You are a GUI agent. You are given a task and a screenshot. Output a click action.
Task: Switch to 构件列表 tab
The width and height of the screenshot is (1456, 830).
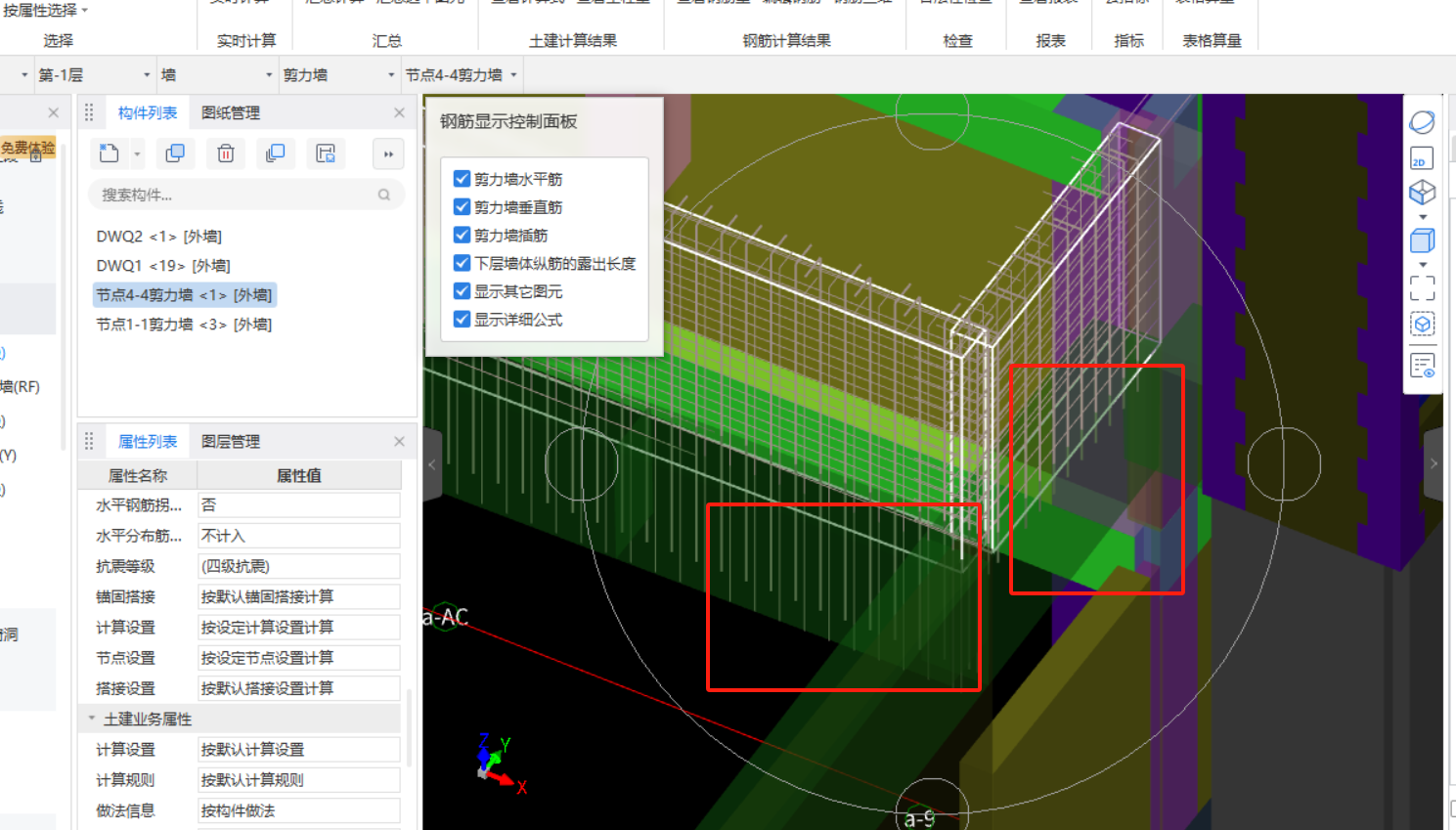148,112
